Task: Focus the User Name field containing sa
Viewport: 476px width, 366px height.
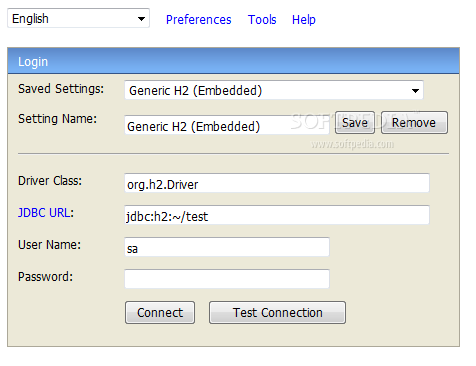Action: (227, 247)
